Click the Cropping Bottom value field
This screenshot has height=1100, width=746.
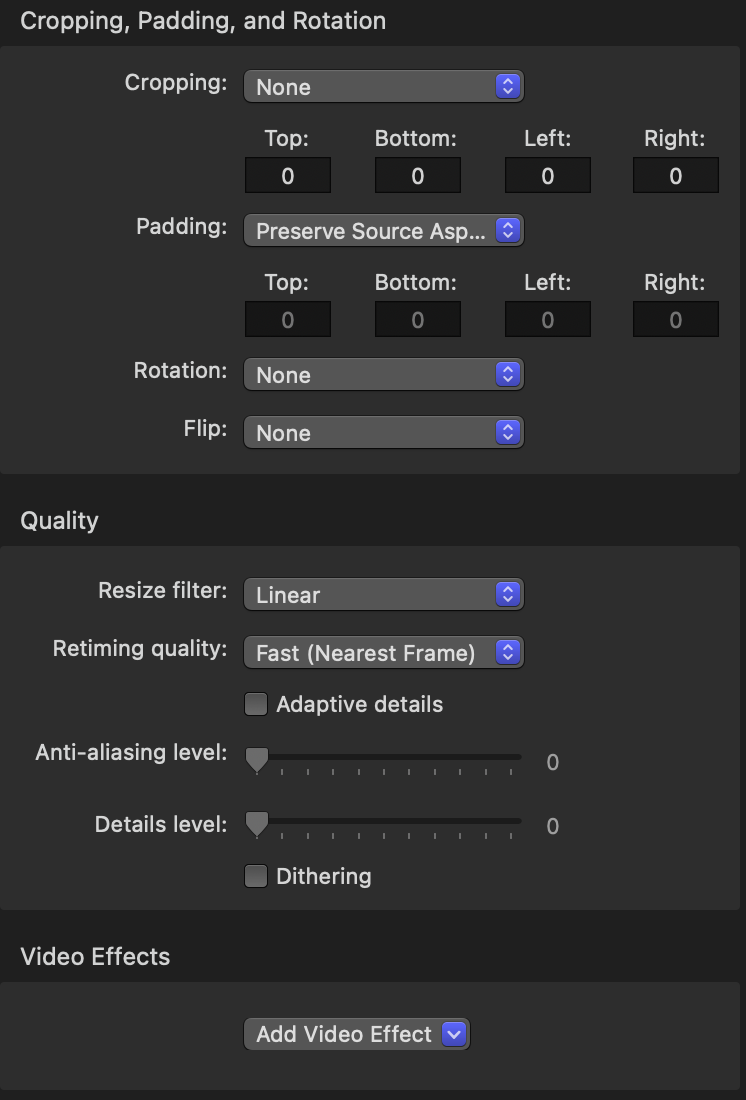pos(417,177)
